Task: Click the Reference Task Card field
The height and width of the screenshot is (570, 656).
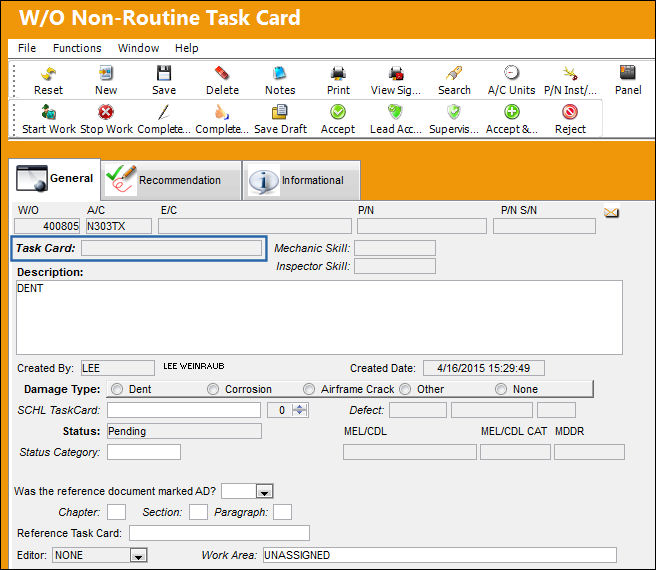Action: tap(219, 533)
